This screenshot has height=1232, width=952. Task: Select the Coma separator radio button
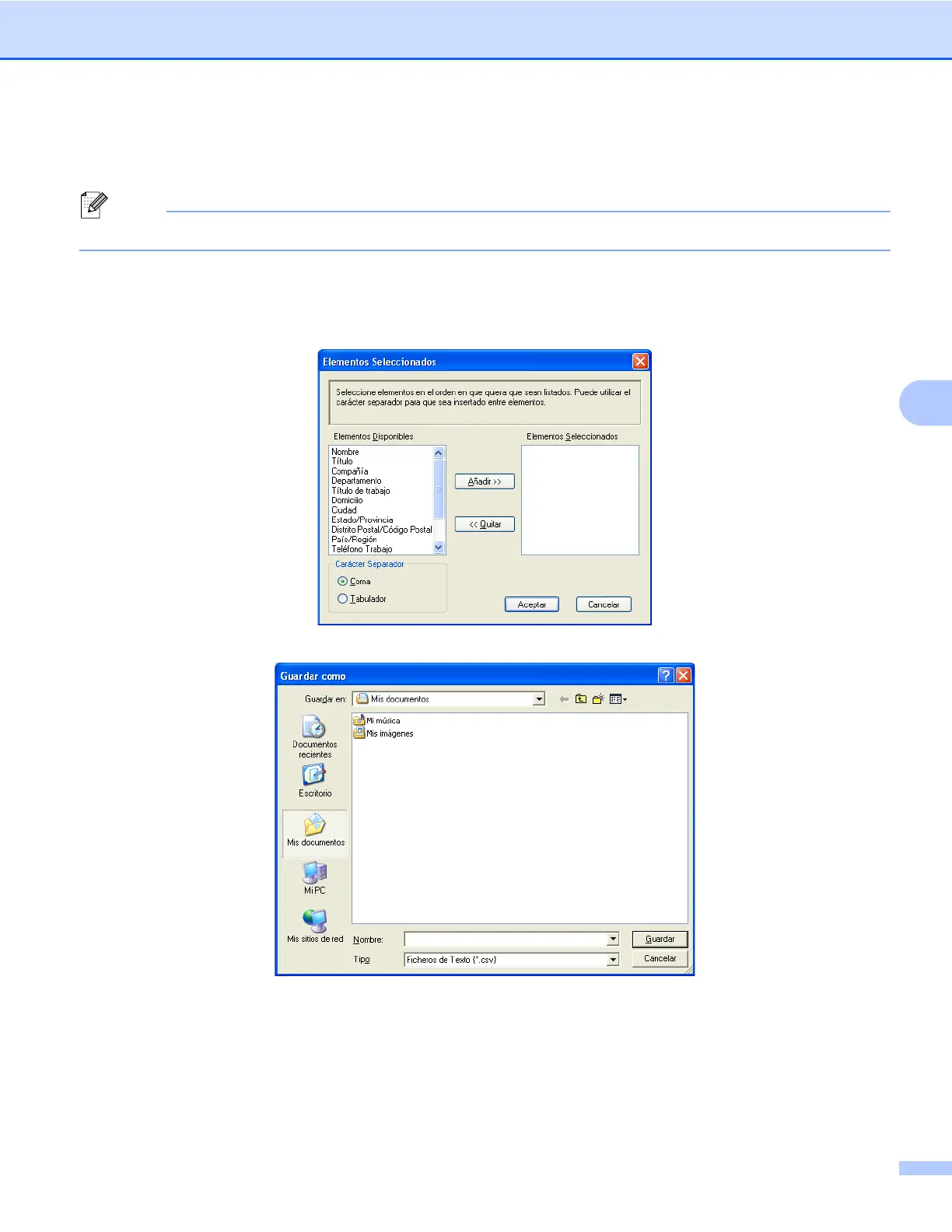coord(342,581)
